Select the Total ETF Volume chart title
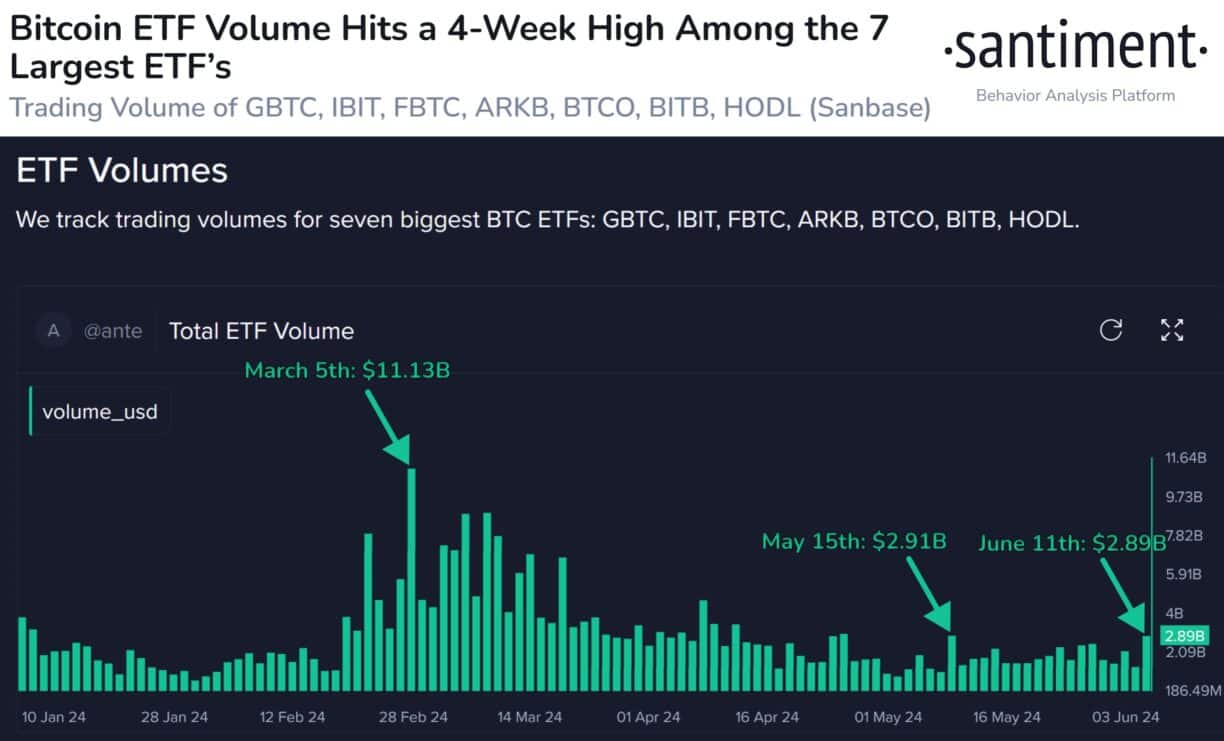 (x=261, y=331)
